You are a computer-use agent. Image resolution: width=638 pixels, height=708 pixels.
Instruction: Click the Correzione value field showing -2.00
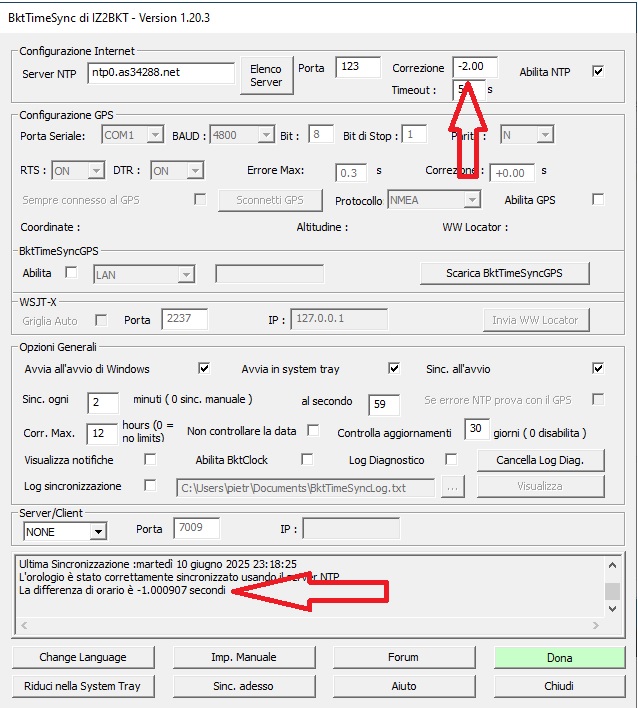click(475, 67)
